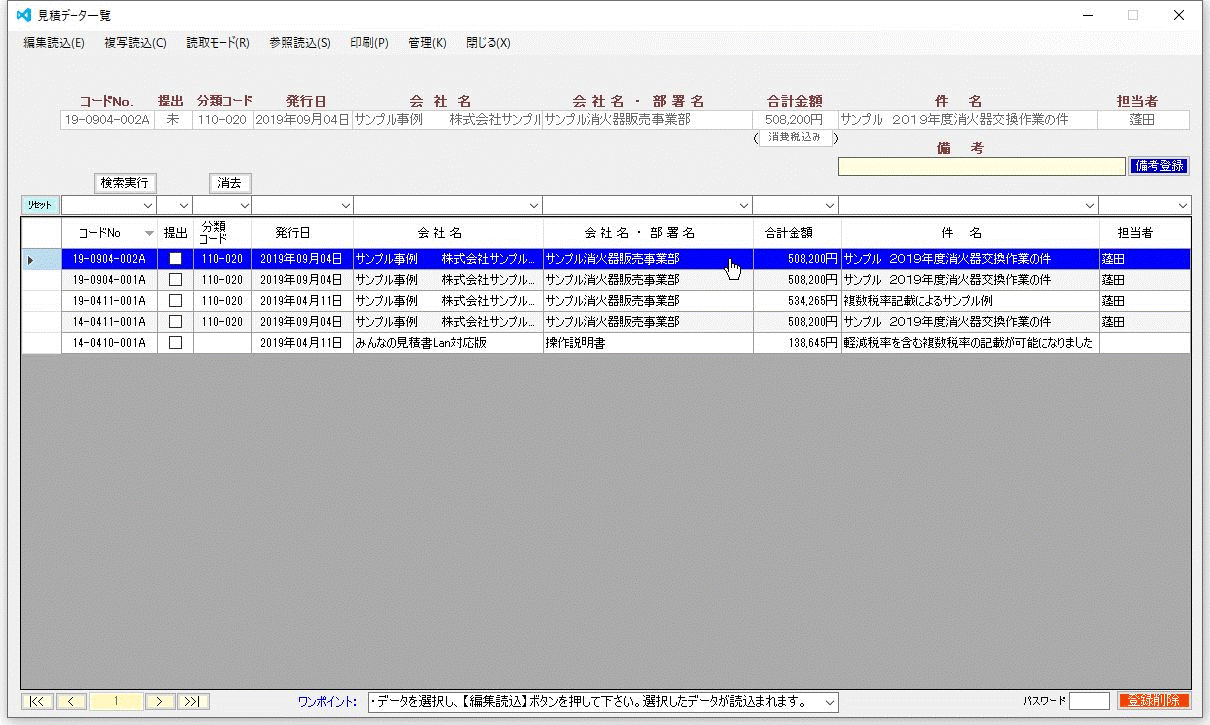Open the 担当者 filter dropdown
The height and width of the screenshot is (725, 1210).
[x=1183, y=206]
